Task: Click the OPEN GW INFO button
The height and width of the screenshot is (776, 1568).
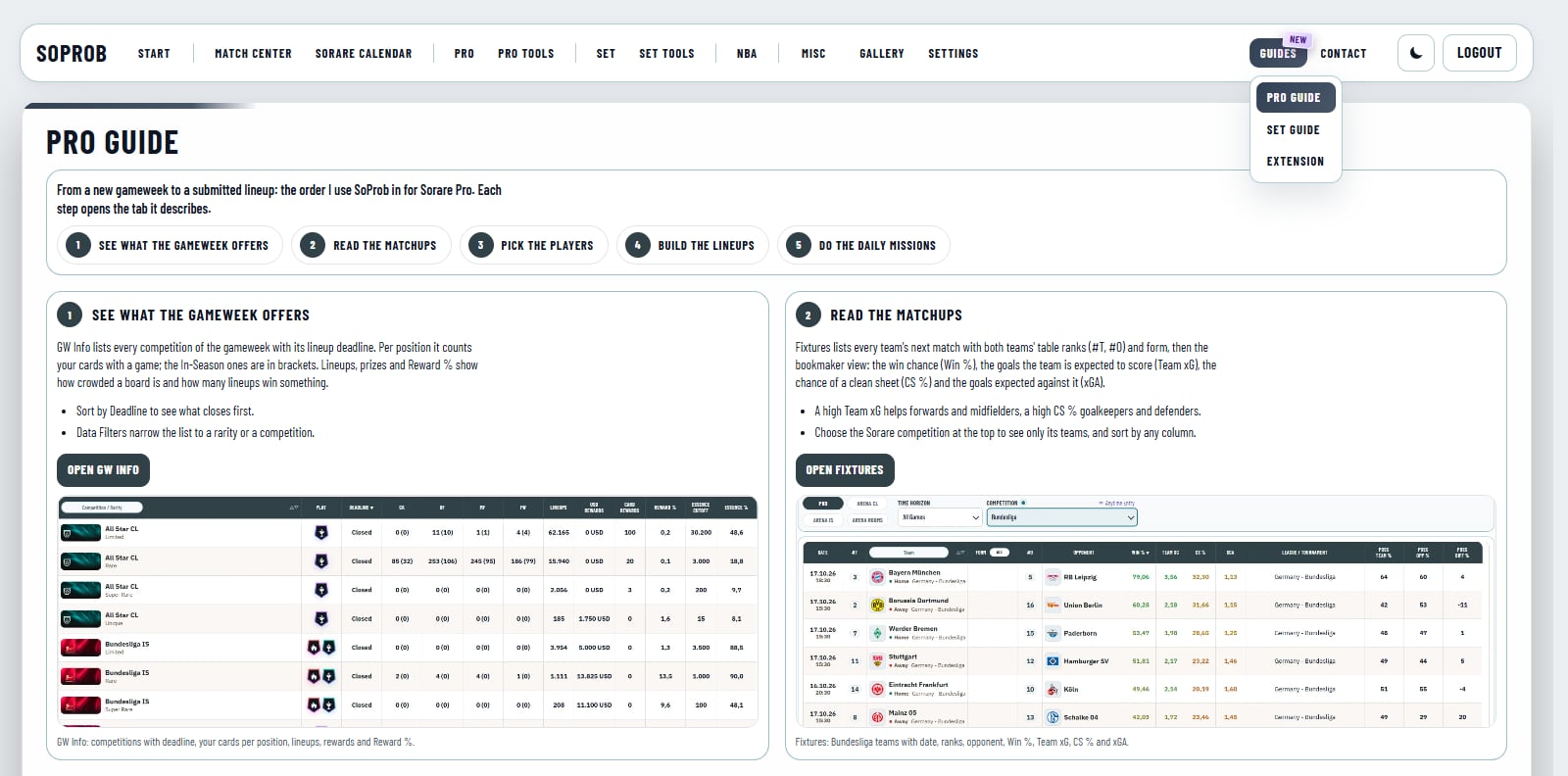Action: point(103,470)
